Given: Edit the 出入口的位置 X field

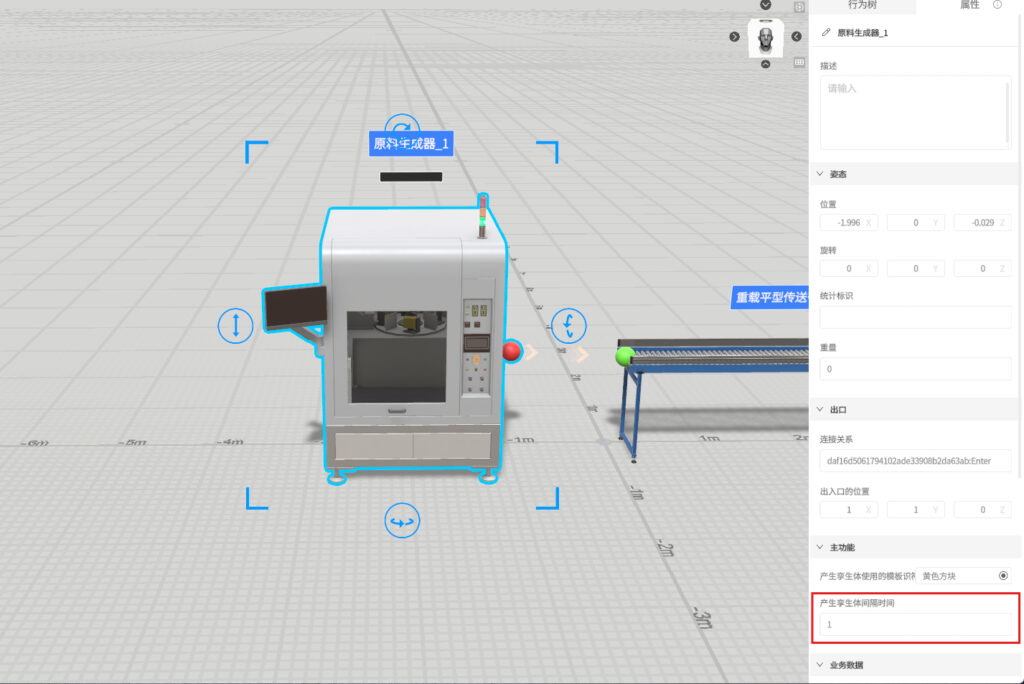Looking at the screenshot, I should click(848, 510).
